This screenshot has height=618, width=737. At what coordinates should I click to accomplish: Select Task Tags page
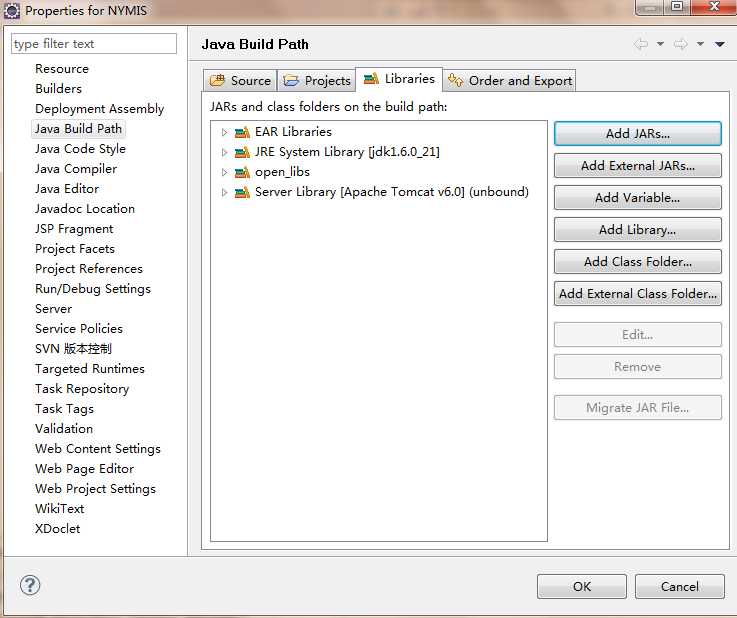[x=64, y=409]
